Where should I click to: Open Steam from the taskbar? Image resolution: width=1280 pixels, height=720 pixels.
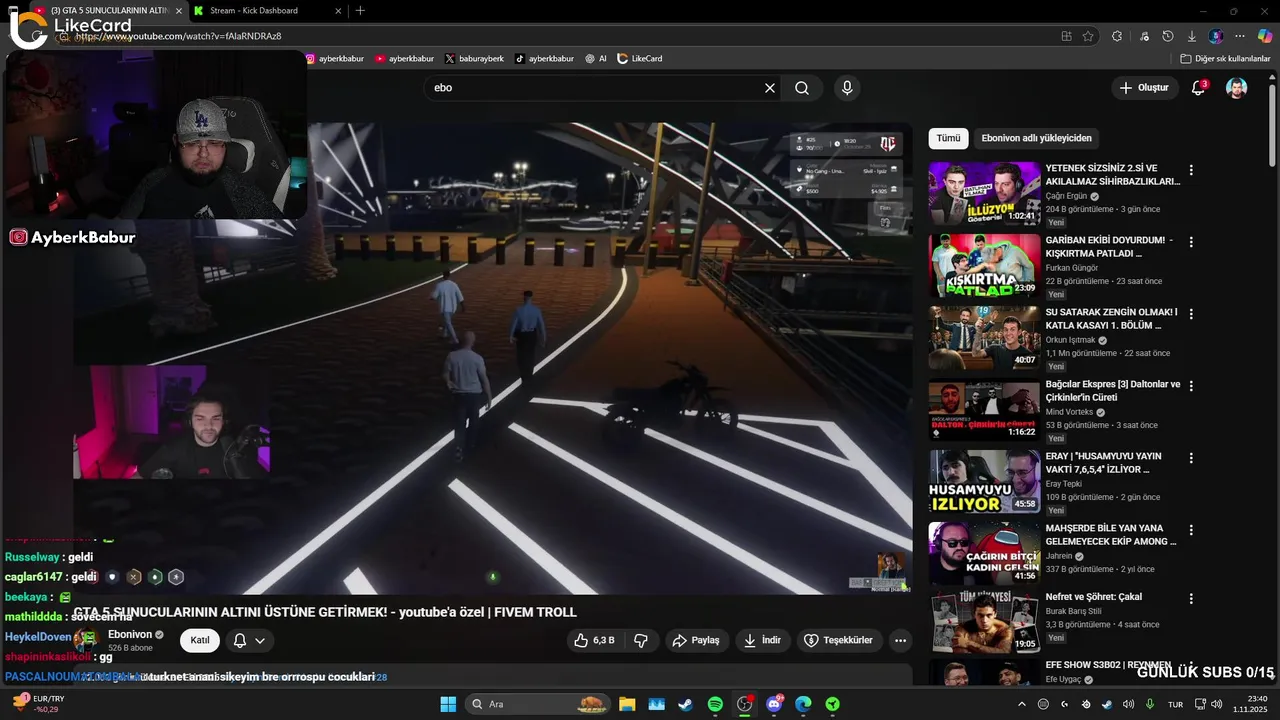[x=686, y=704]
